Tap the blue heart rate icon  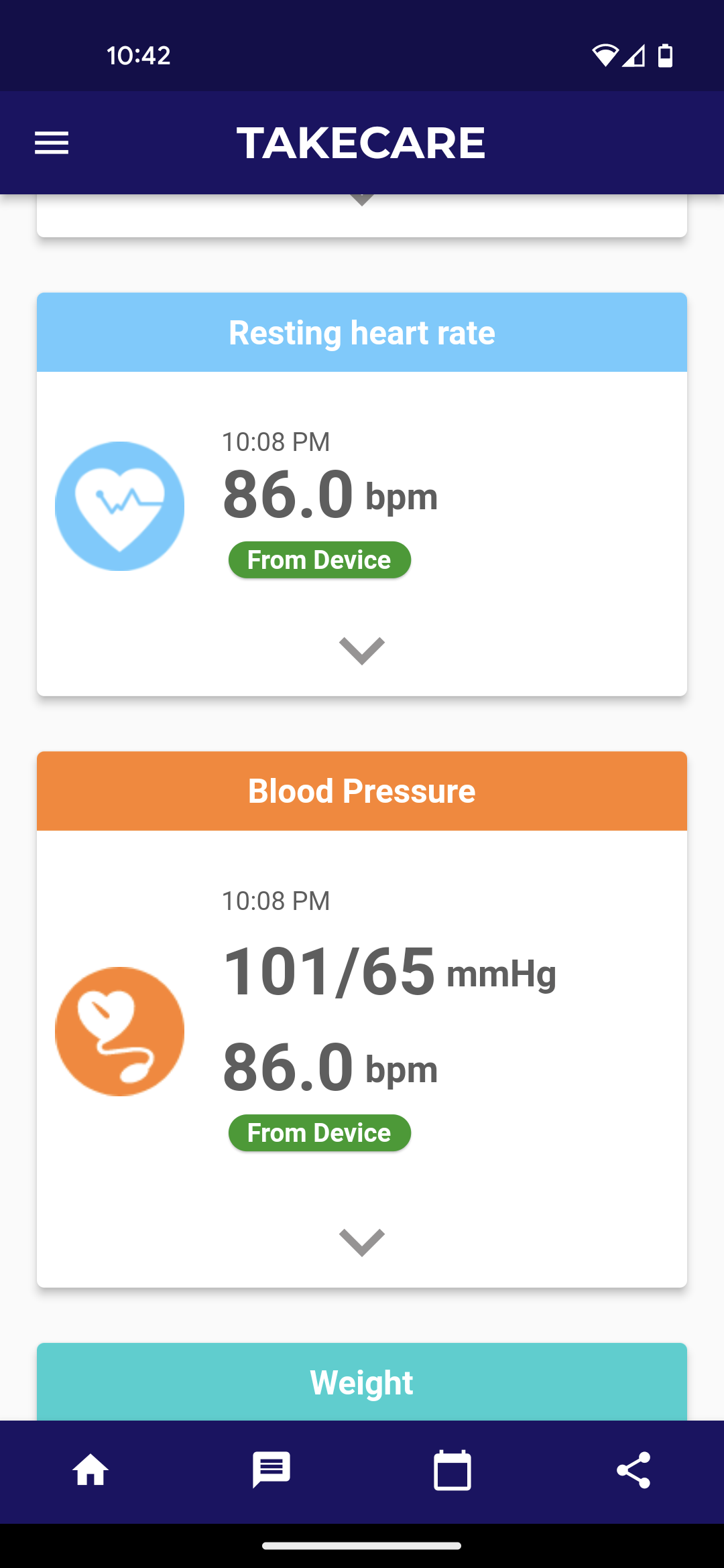click(x=119, y=506)
